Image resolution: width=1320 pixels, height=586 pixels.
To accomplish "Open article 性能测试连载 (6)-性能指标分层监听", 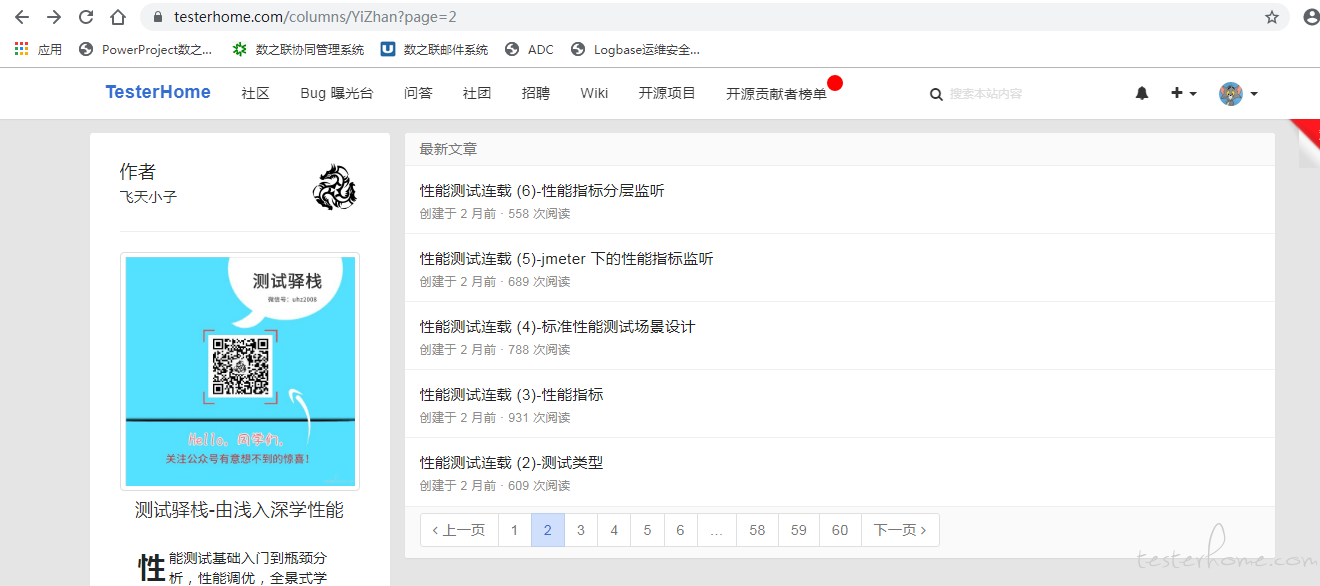I will pyautogui.click(x=542, y=191).
